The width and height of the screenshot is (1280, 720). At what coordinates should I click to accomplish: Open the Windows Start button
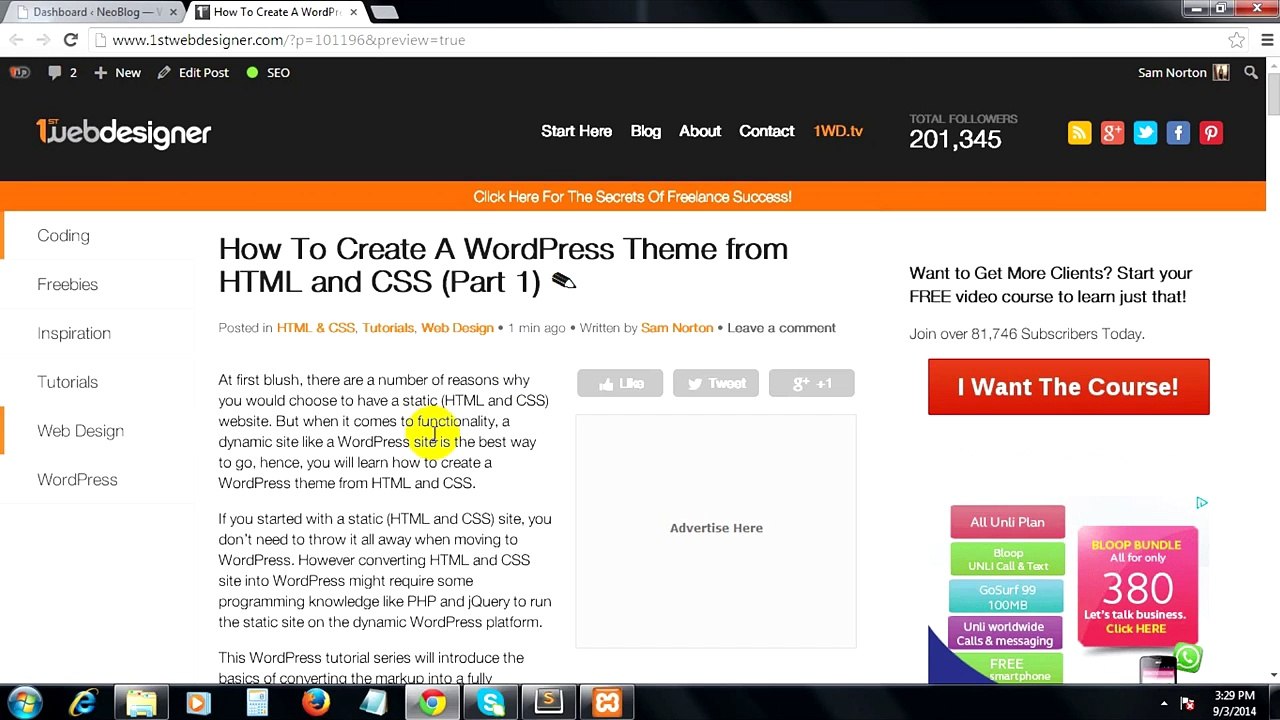[24, 703]
